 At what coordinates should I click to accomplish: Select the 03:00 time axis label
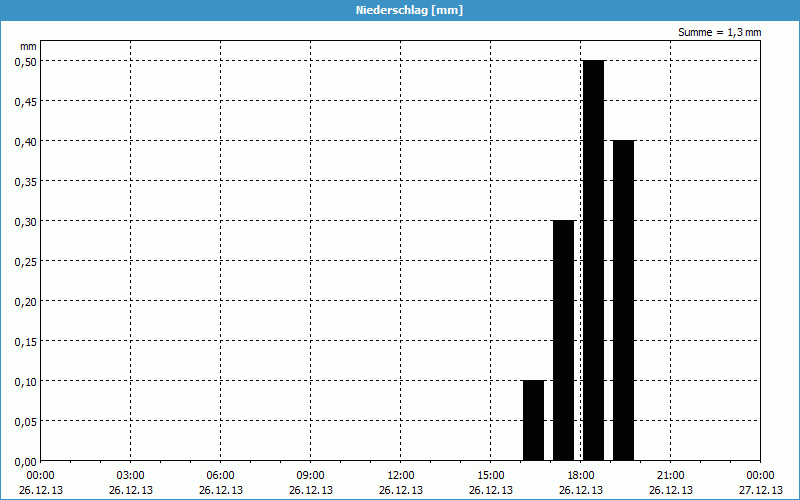131,475
